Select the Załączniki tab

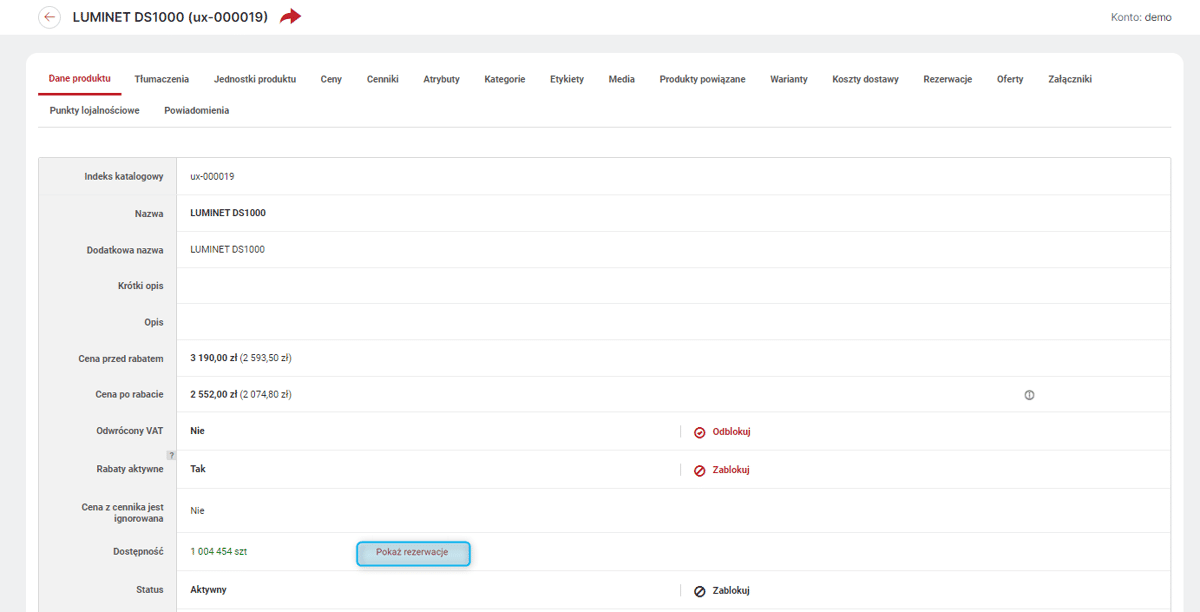coord(1070,79)
